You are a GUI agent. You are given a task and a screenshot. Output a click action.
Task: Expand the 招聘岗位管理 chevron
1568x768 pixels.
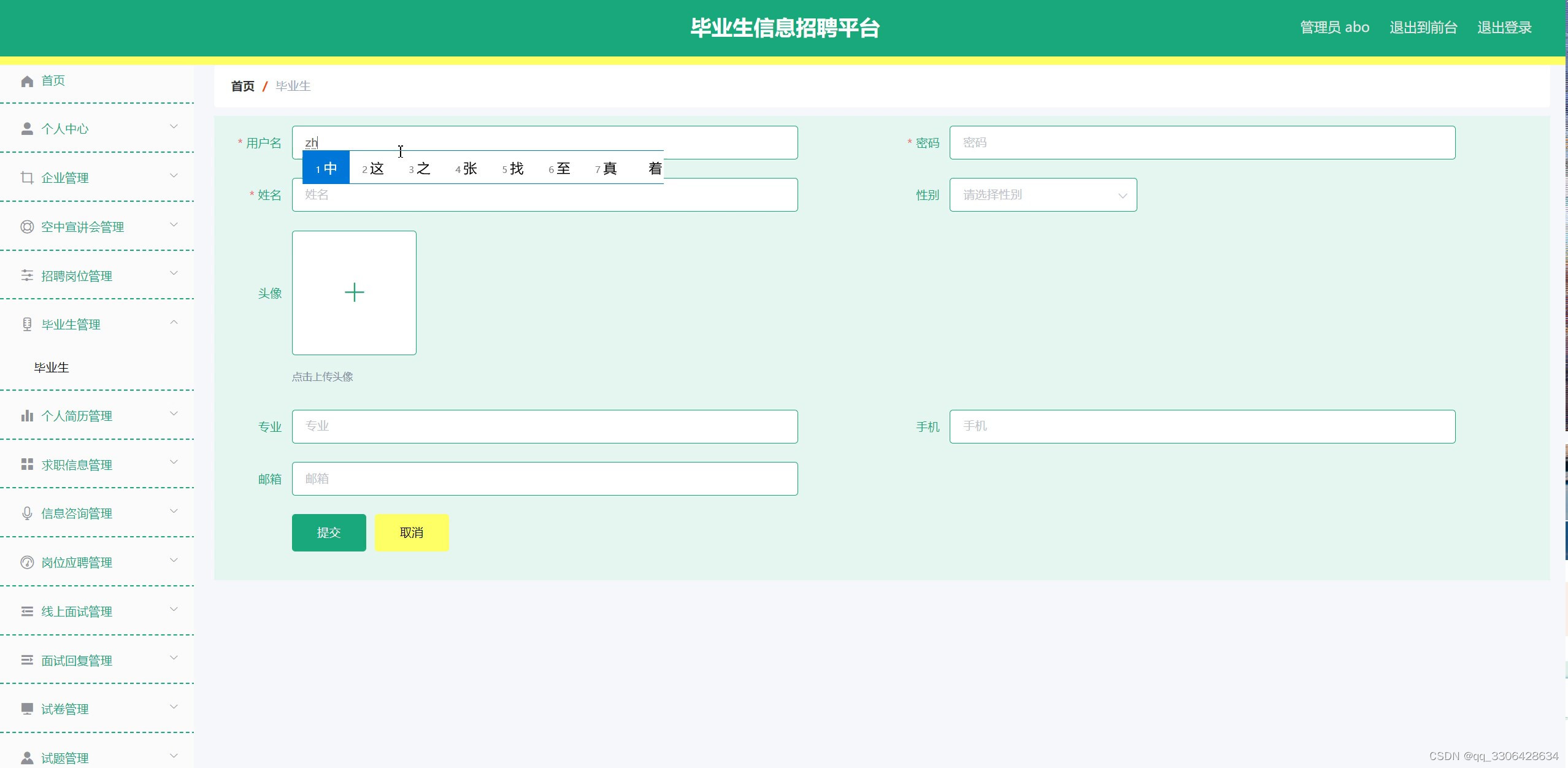174,273
